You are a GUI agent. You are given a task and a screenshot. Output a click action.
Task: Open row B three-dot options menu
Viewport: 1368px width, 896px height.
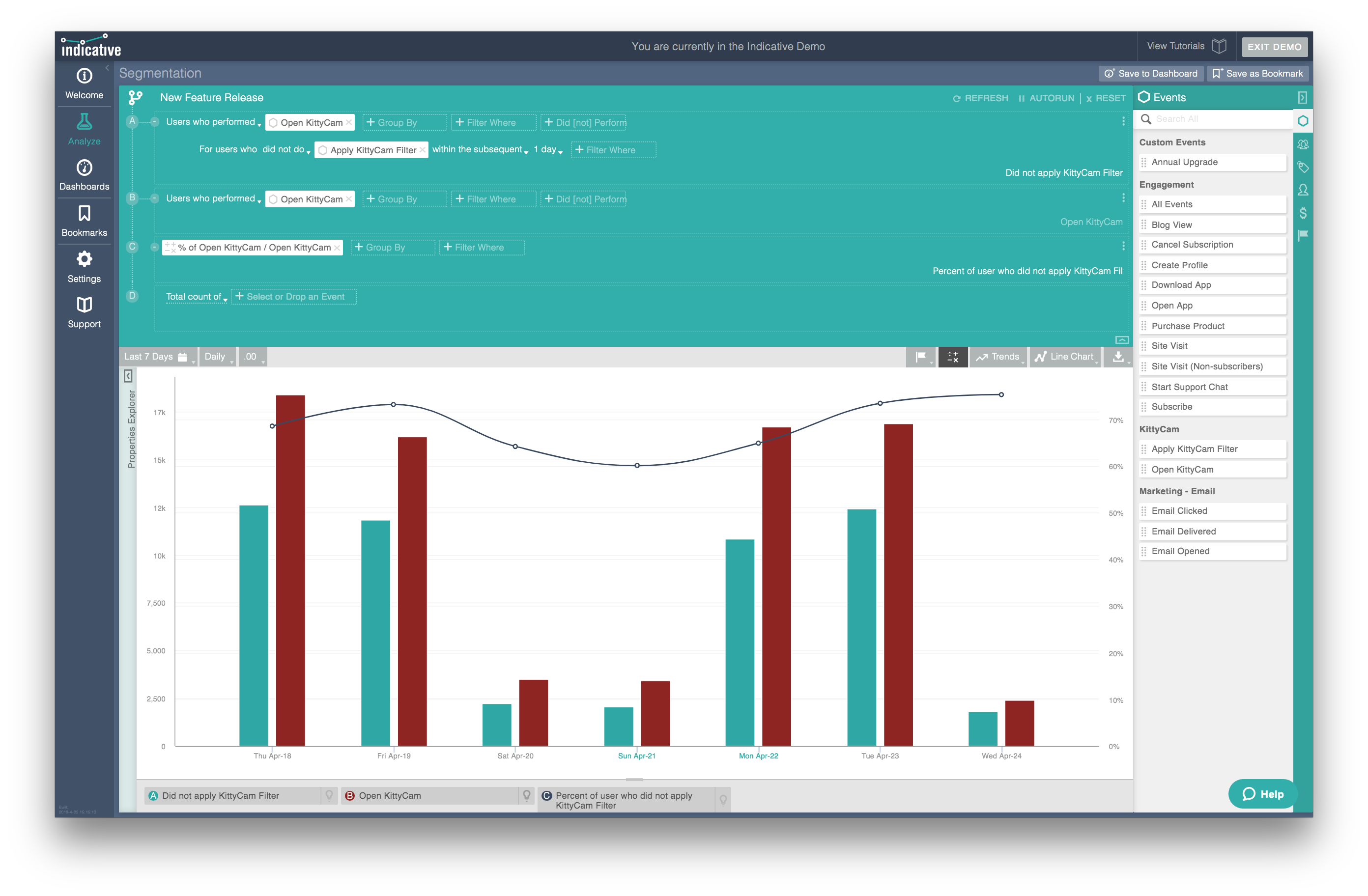1123,197
